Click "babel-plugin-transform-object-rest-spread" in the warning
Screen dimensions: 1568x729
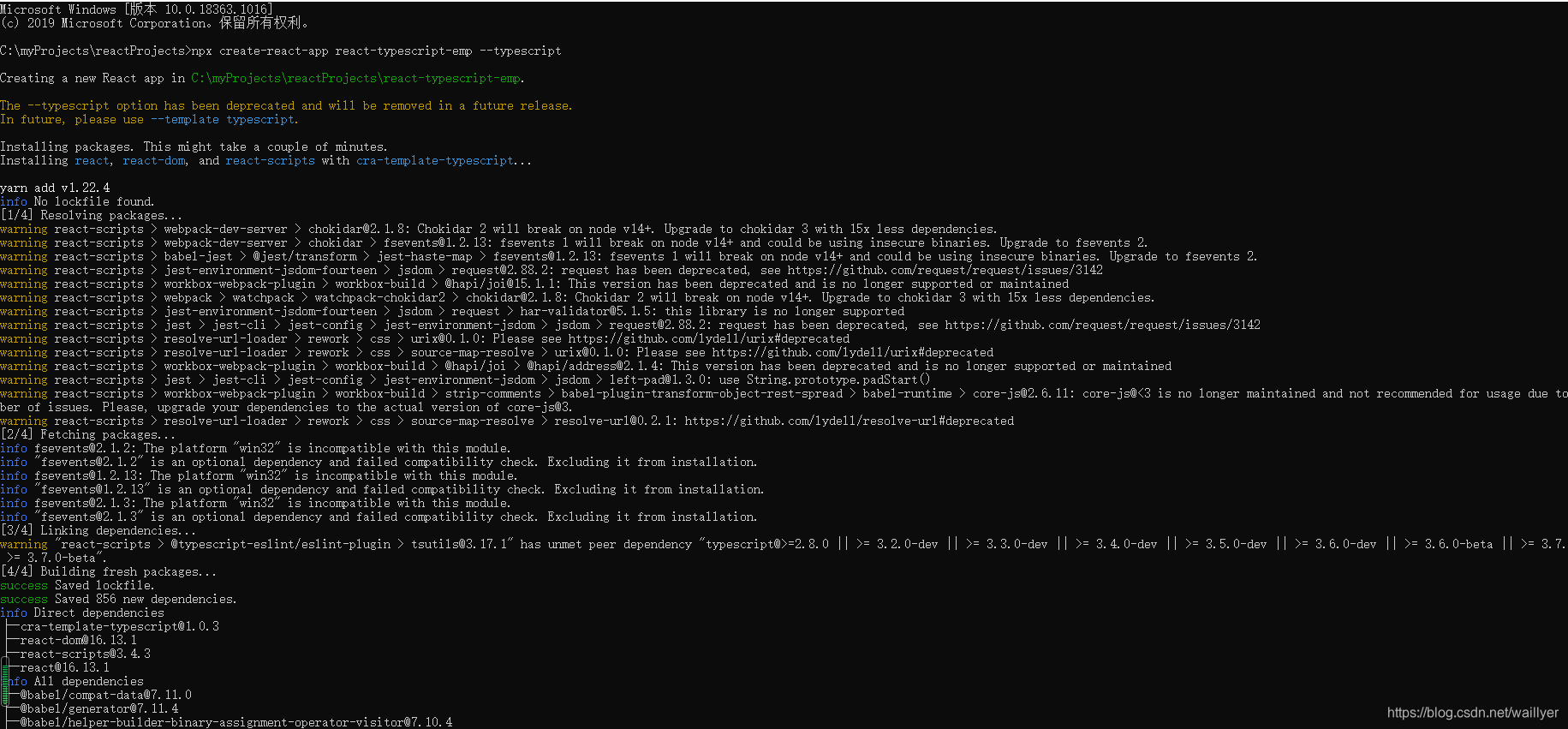701,393
